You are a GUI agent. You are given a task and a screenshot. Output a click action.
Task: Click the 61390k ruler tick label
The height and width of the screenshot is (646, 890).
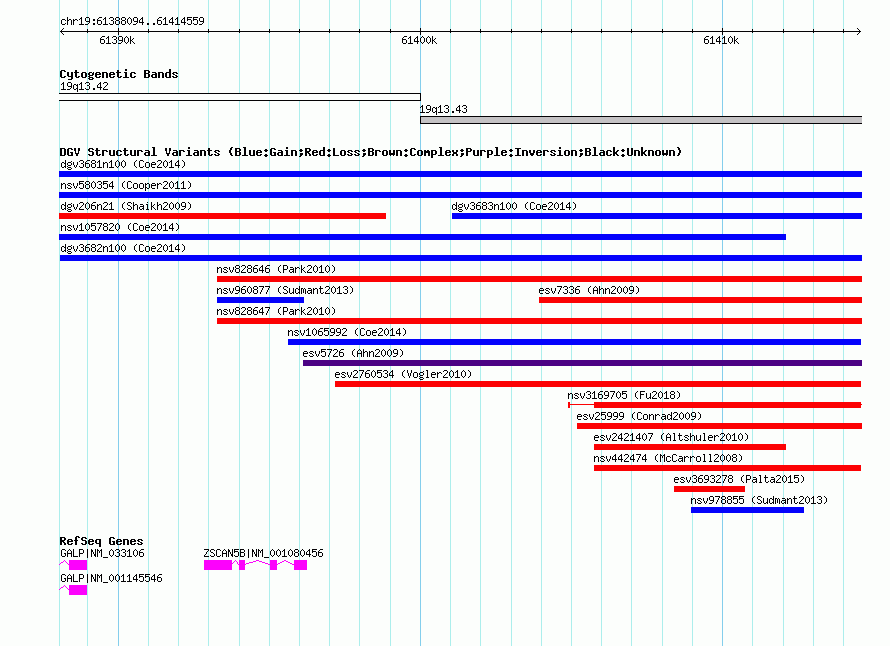click(117, 41)
